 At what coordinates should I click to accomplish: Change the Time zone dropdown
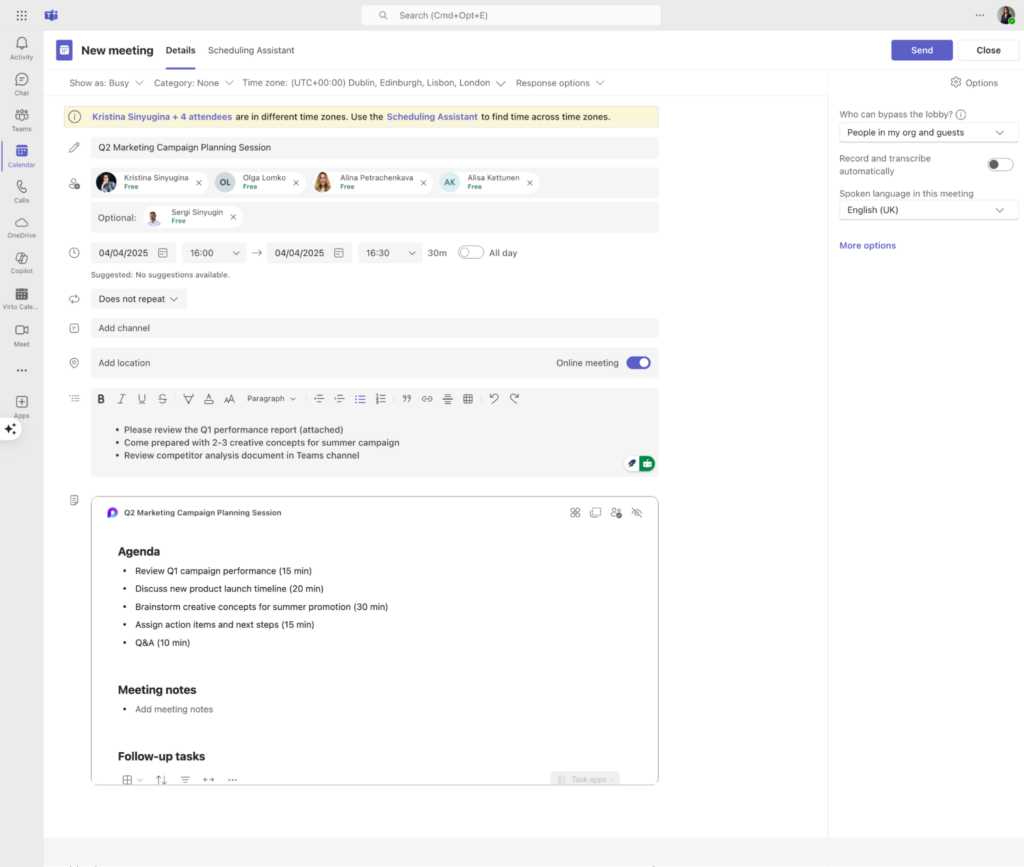click(x=374, y=83)
